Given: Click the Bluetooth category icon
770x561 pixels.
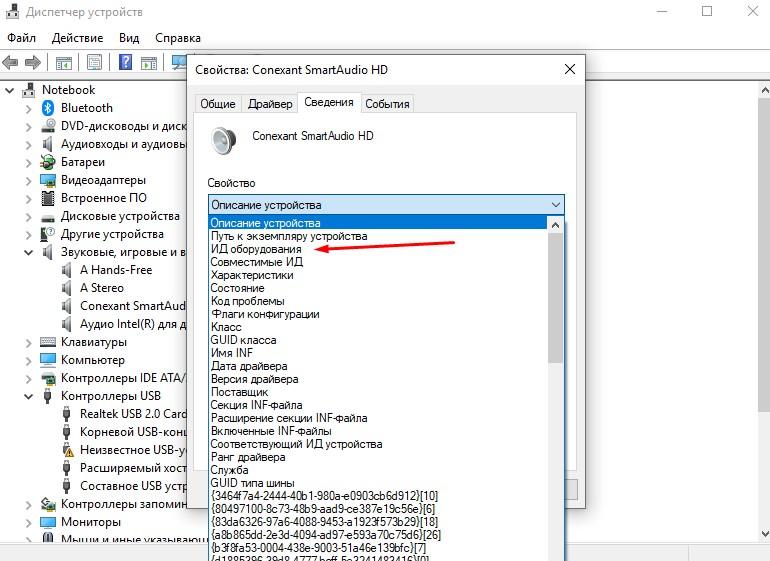Looking at the screenshot, I should [x=47, y=108].
